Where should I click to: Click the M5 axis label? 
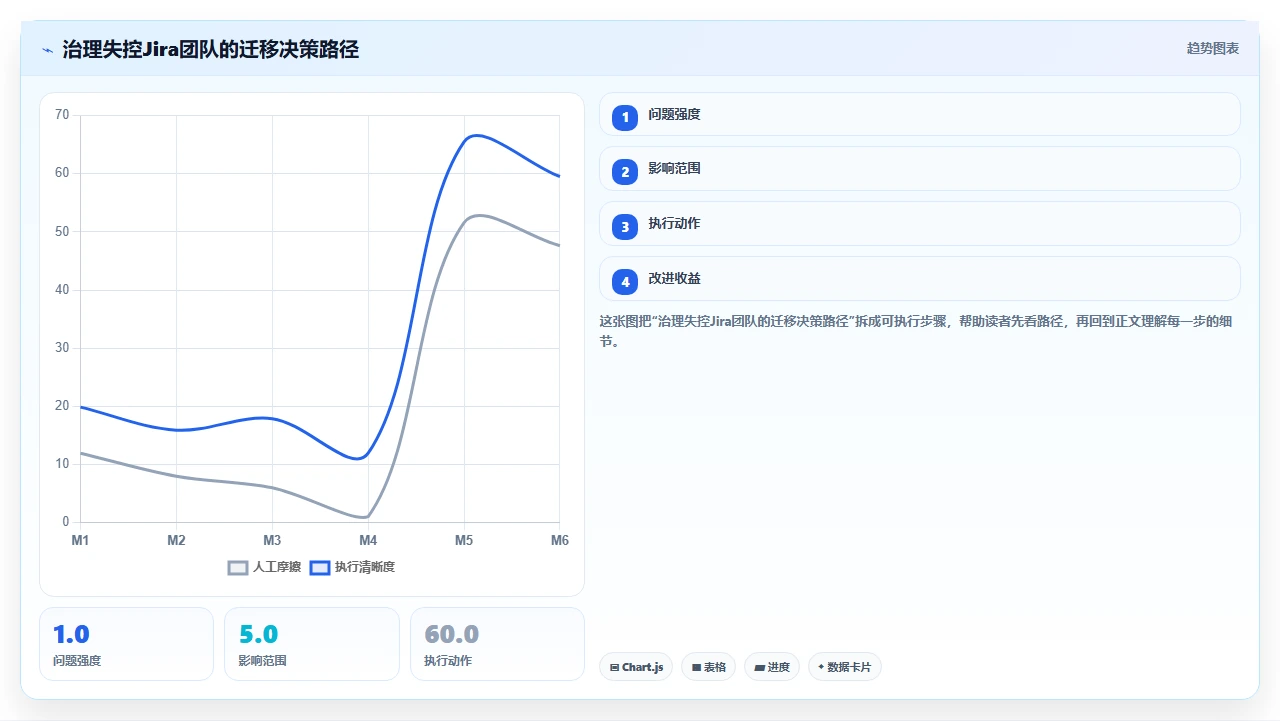pos(464,540)
